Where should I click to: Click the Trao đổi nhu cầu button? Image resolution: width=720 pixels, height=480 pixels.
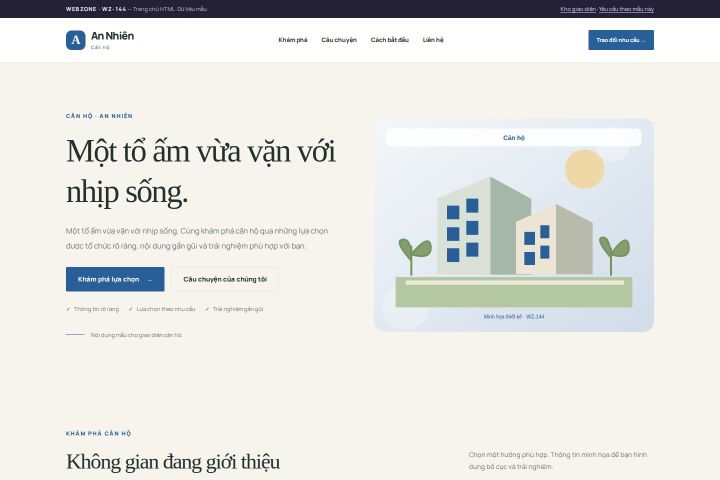(621, 40)
